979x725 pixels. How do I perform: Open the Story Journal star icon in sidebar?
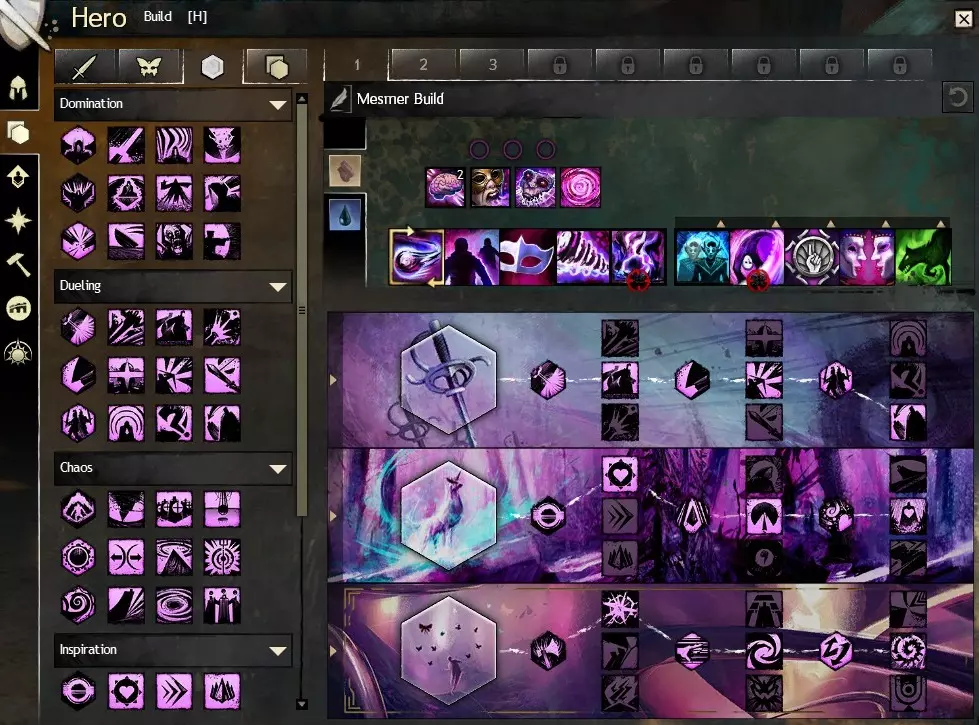(x=17, y=219)
